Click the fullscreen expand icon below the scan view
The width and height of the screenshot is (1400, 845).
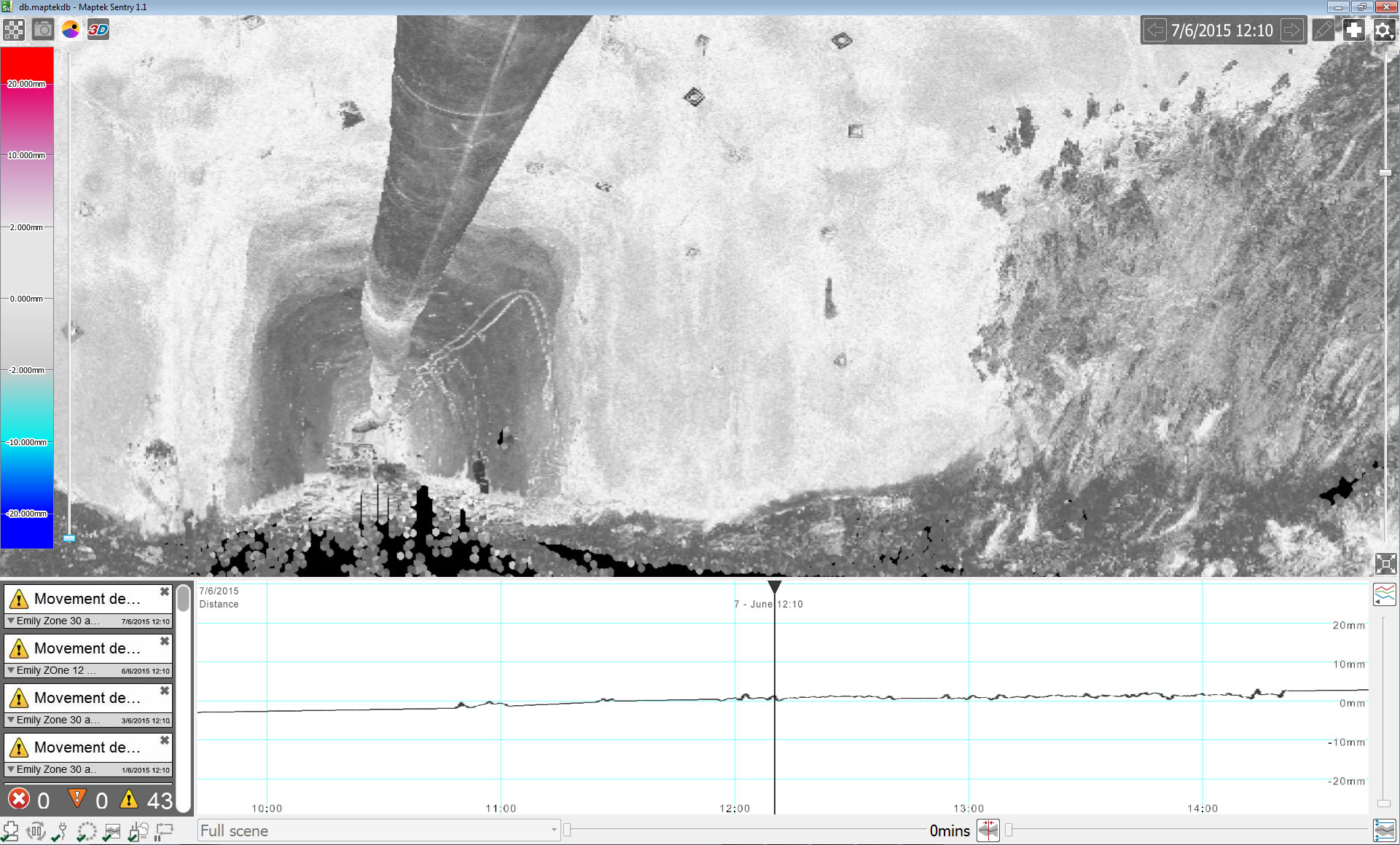[x=1384, y=563]
